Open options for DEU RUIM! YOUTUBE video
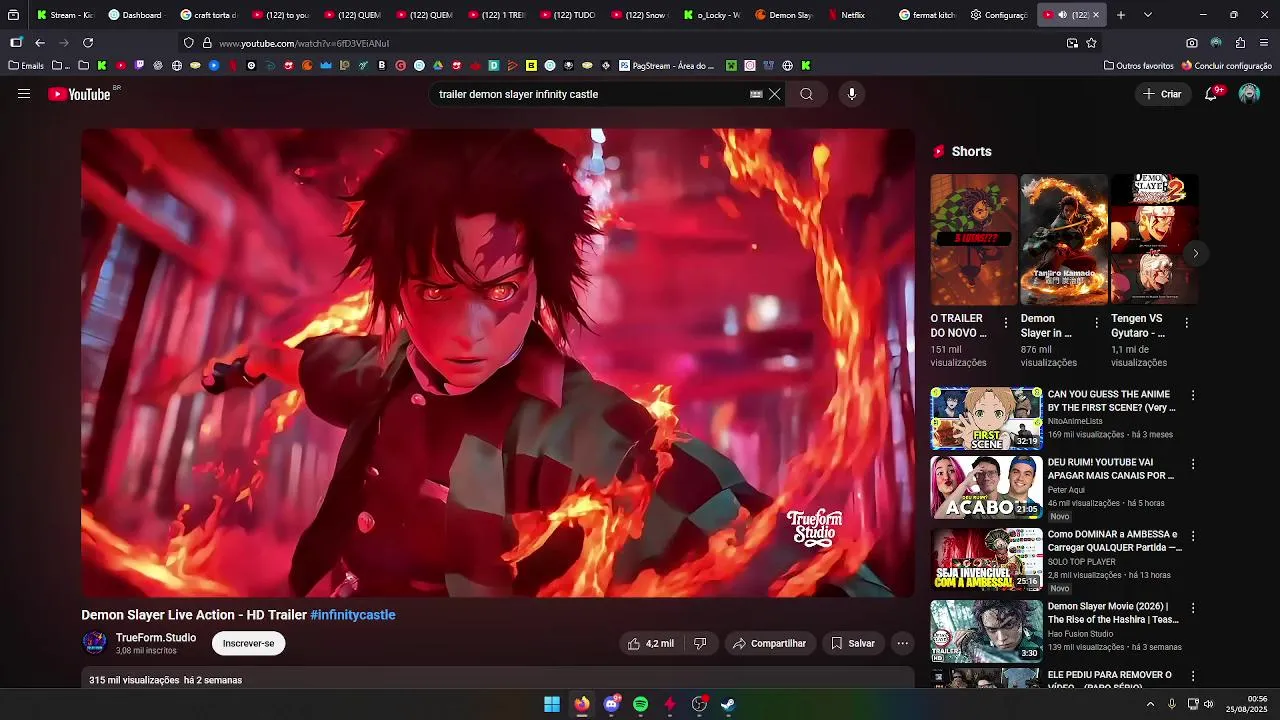This screenshot has width=1280, height=720. point(1192,464)
